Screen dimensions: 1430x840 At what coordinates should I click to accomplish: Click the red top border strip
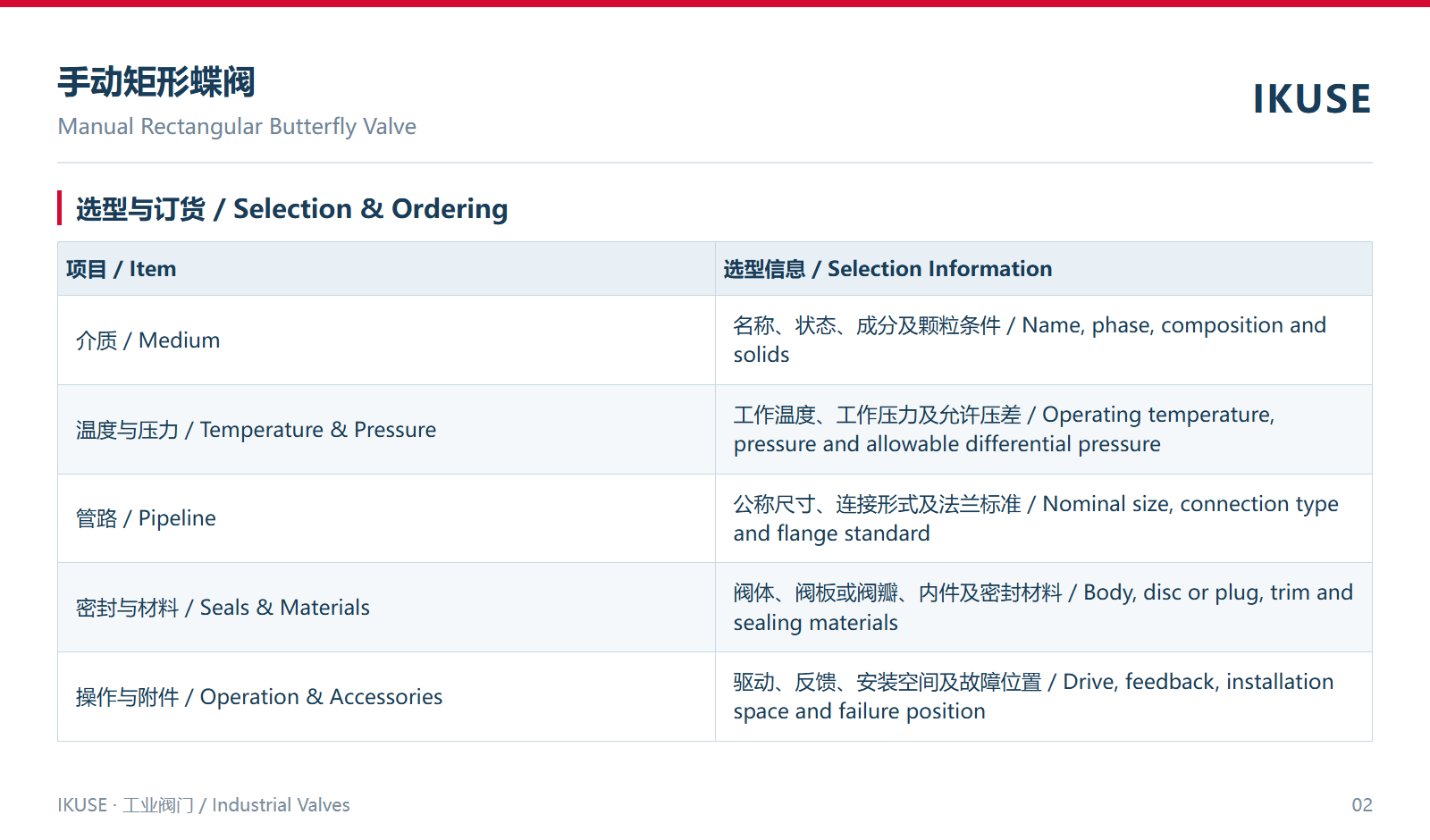click(x=715, y=4)
